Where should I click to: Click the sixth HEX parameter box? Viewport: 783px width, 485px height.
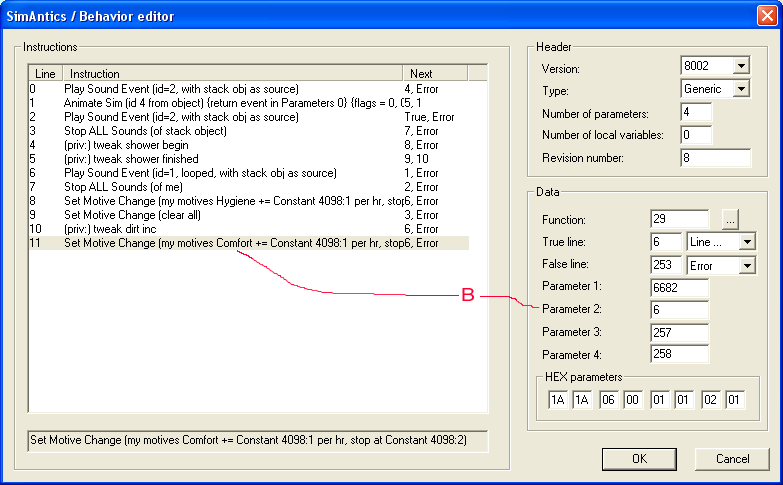point(683,400)
